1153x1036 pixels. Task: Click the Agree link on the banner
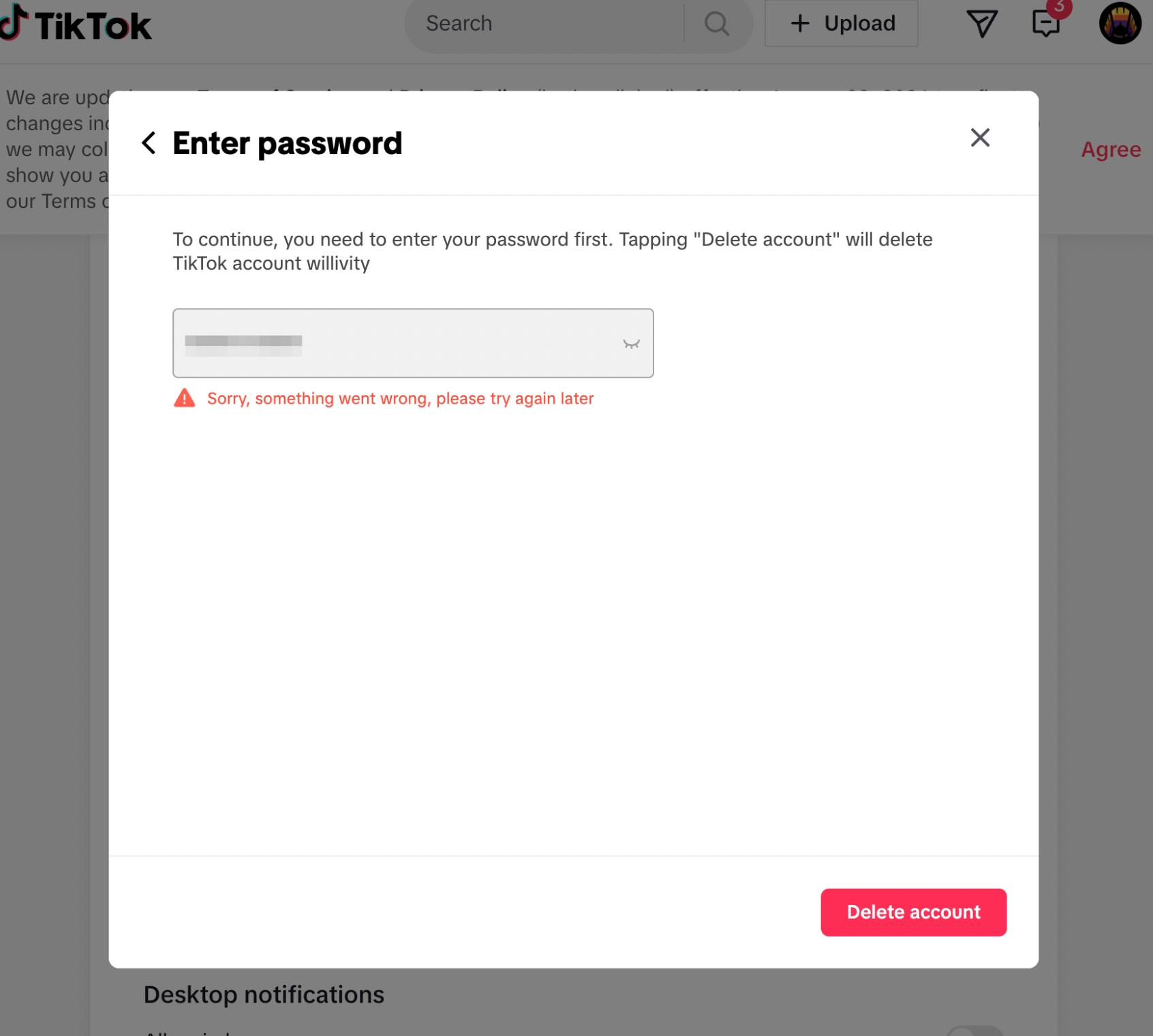click(1111, 149)
